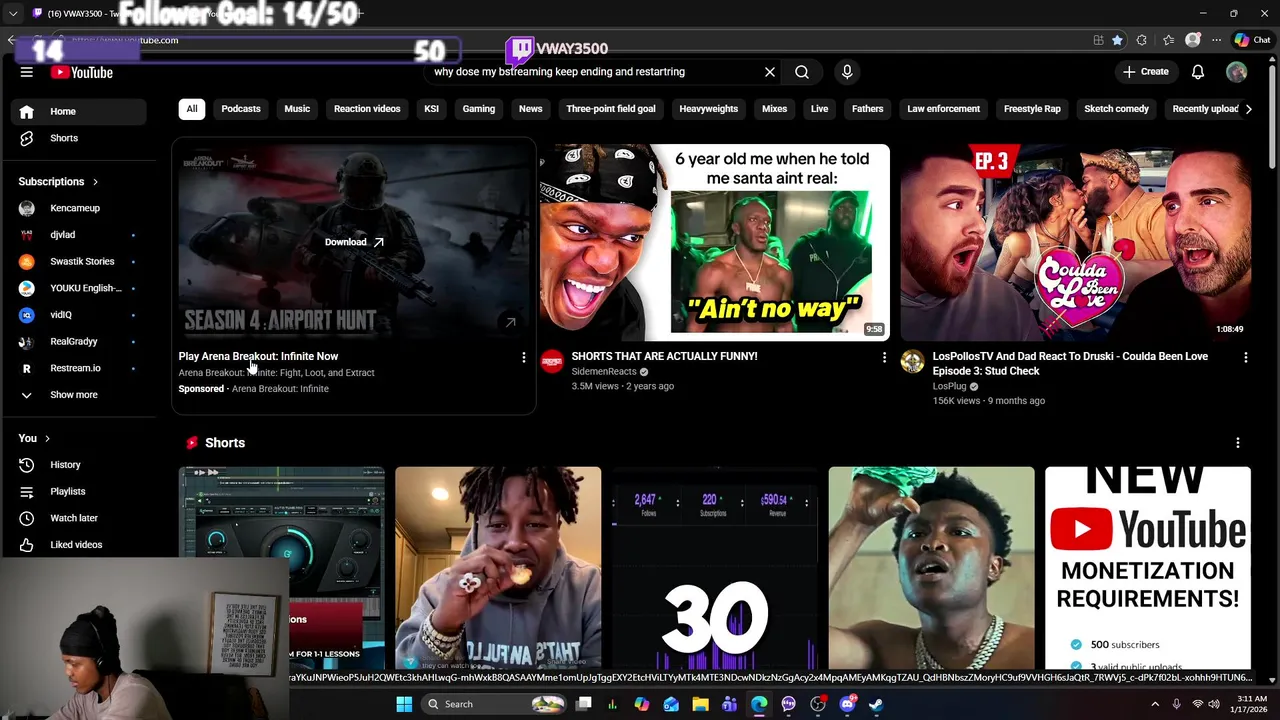Select the Music filter chip
The image size is (1280, 720).
(x=297, y=109)
